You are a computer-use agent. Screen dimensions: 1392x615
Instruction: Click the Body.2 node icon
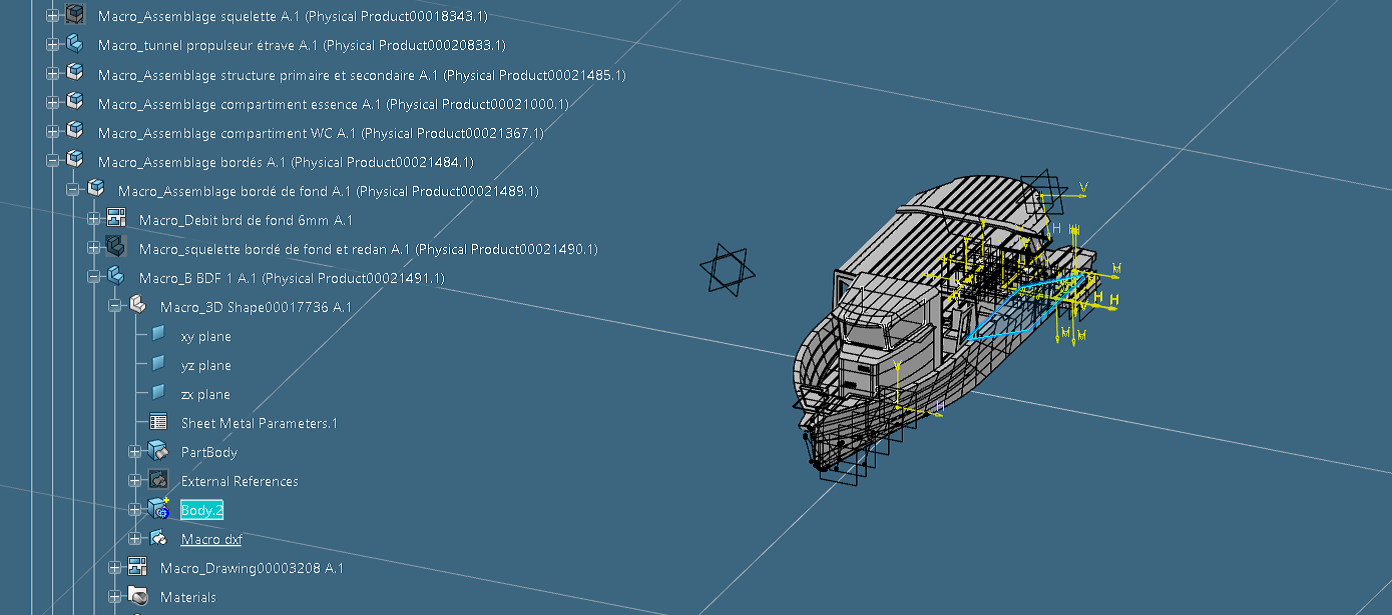point(158,510)
